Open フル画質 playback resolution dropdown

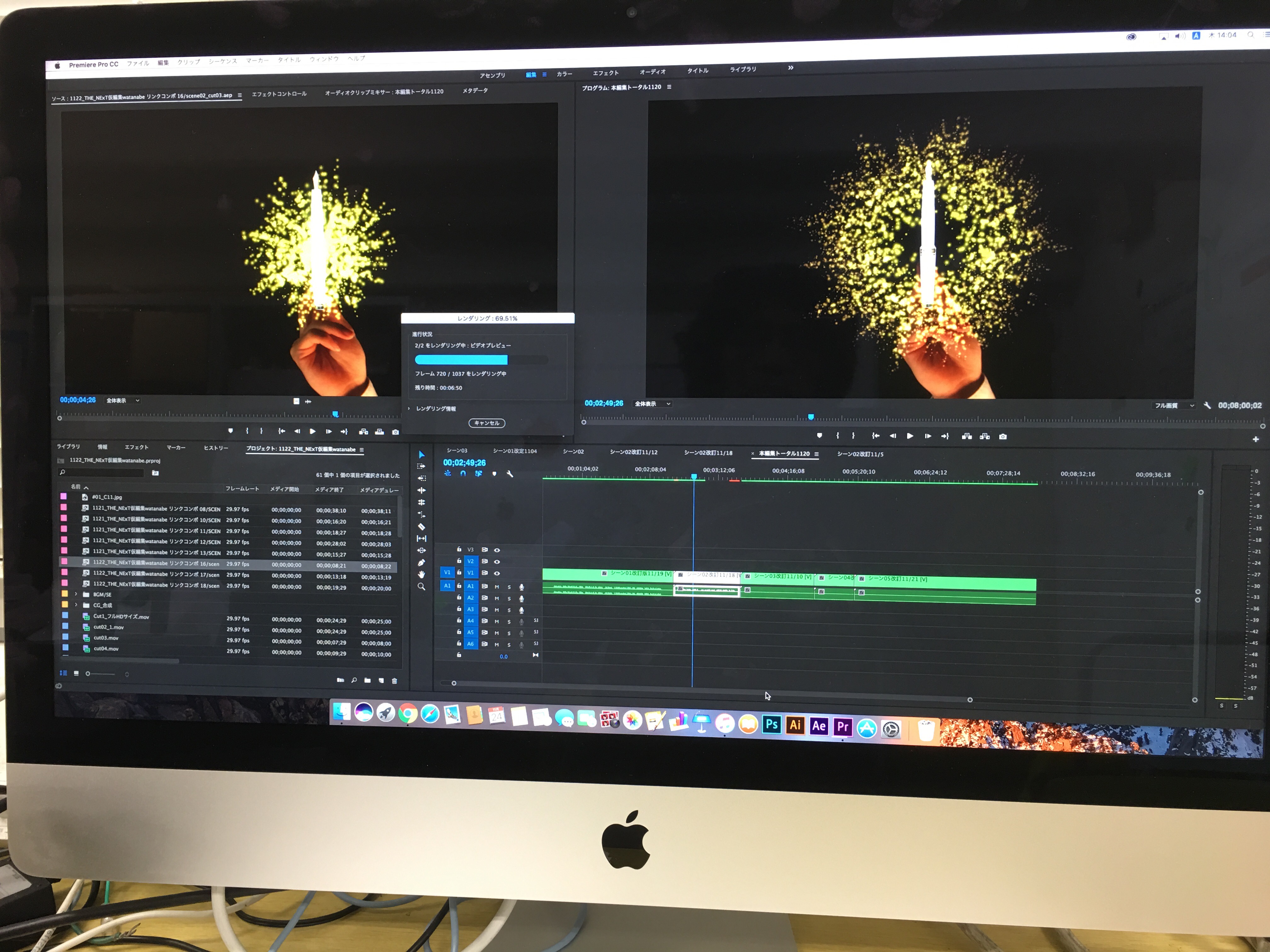click(1174, 405)
